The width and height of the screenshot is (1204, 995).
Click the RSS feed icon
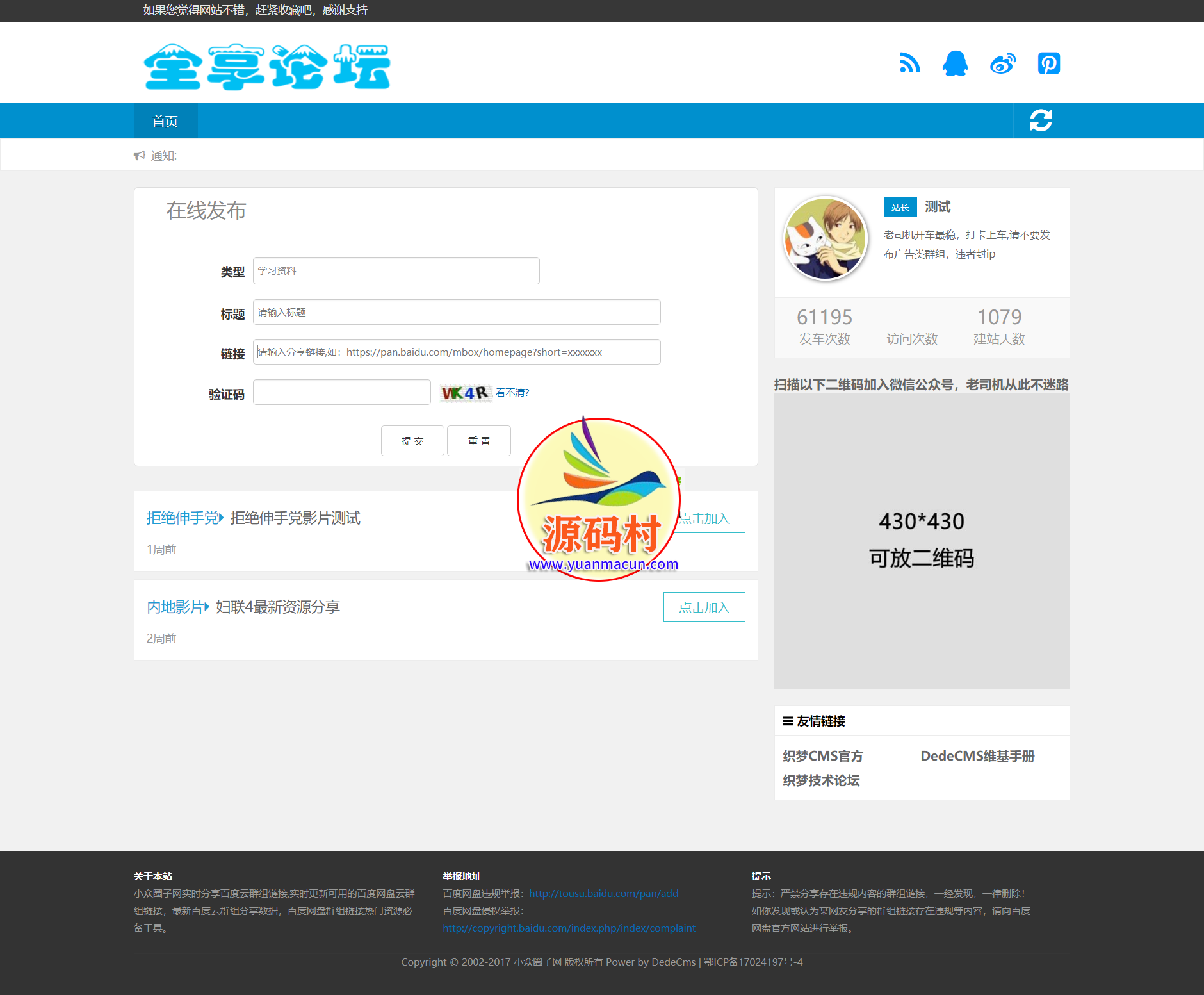(x=909, y=63)
